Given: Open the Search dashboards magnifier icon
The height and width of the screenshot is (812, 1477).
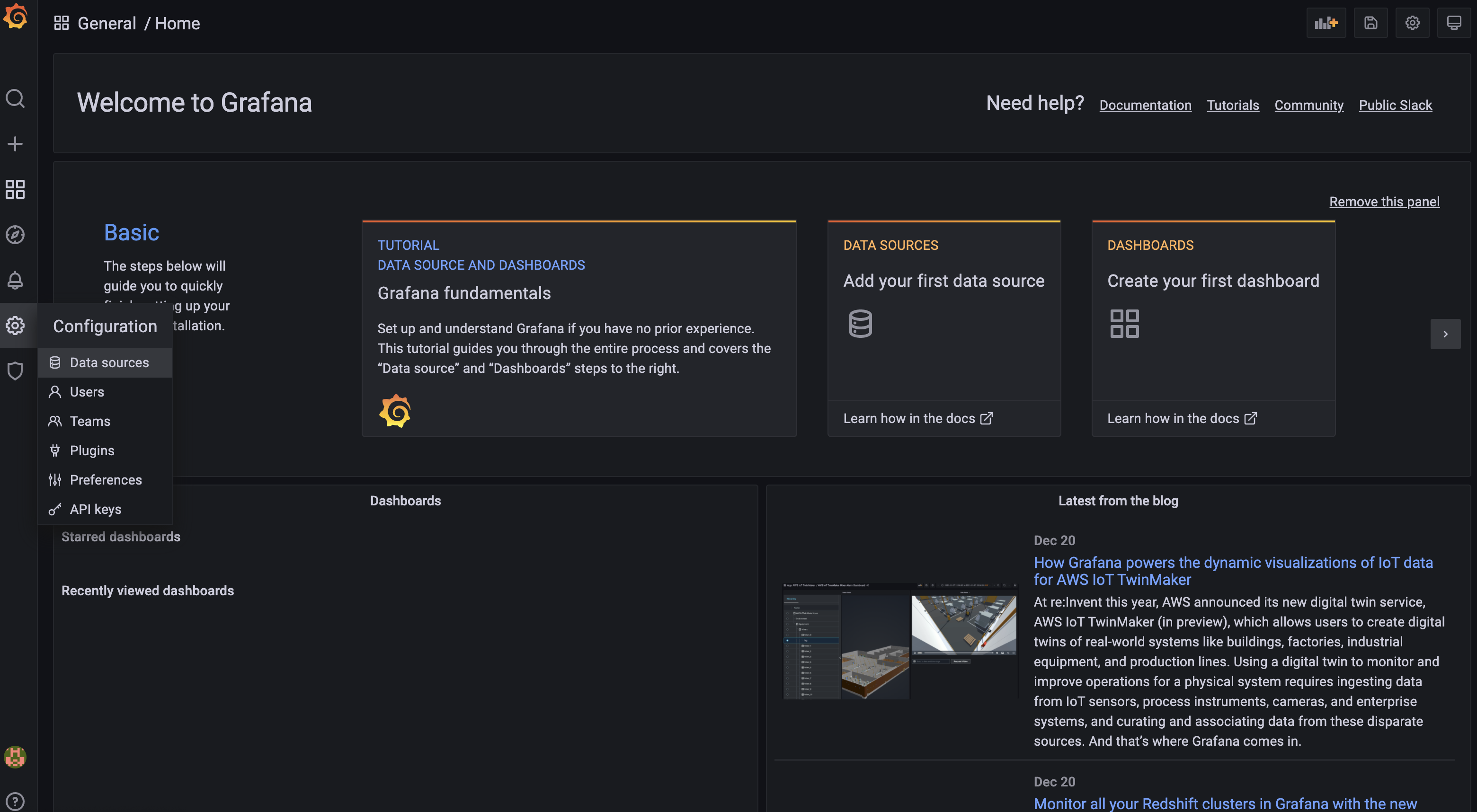Looking at the screenshot, I should [15, 98].
